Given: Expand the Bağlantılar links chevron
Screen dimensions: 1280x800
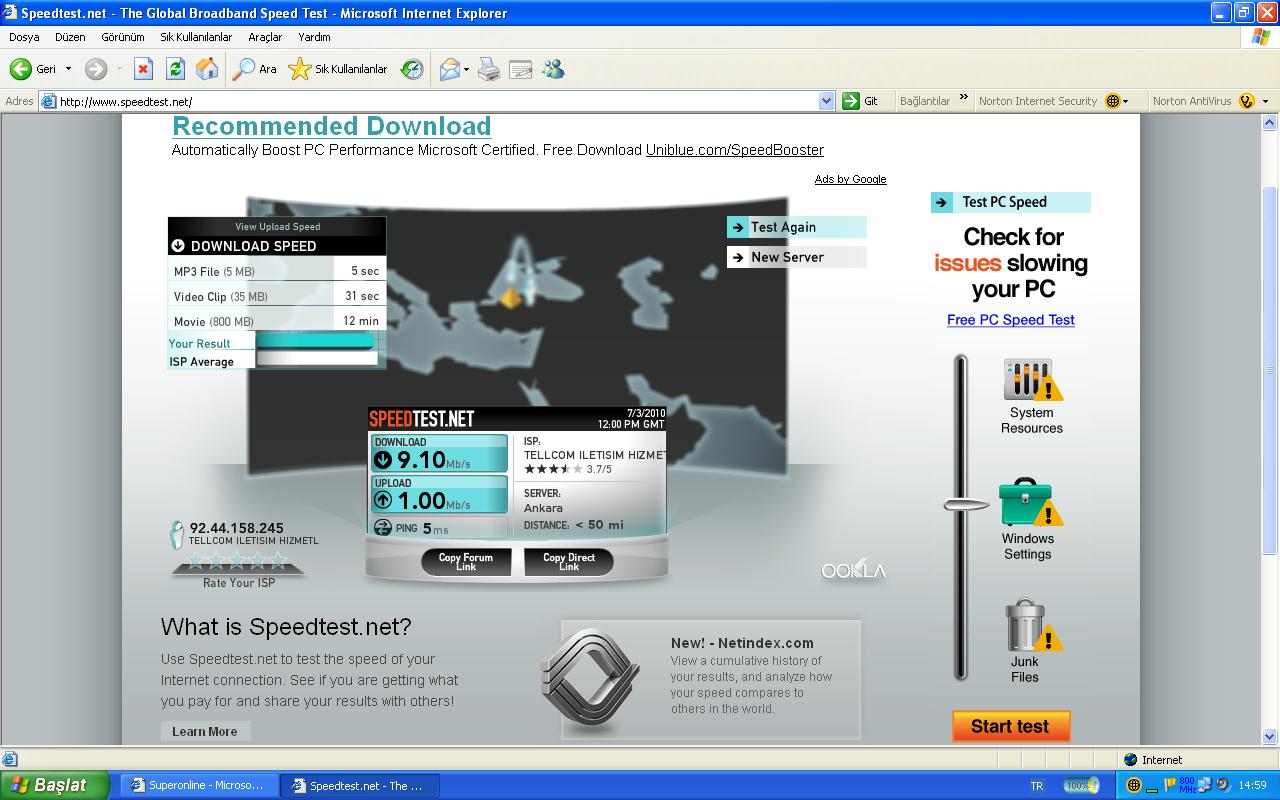Looking at the screenshot, I should (964, 98).
